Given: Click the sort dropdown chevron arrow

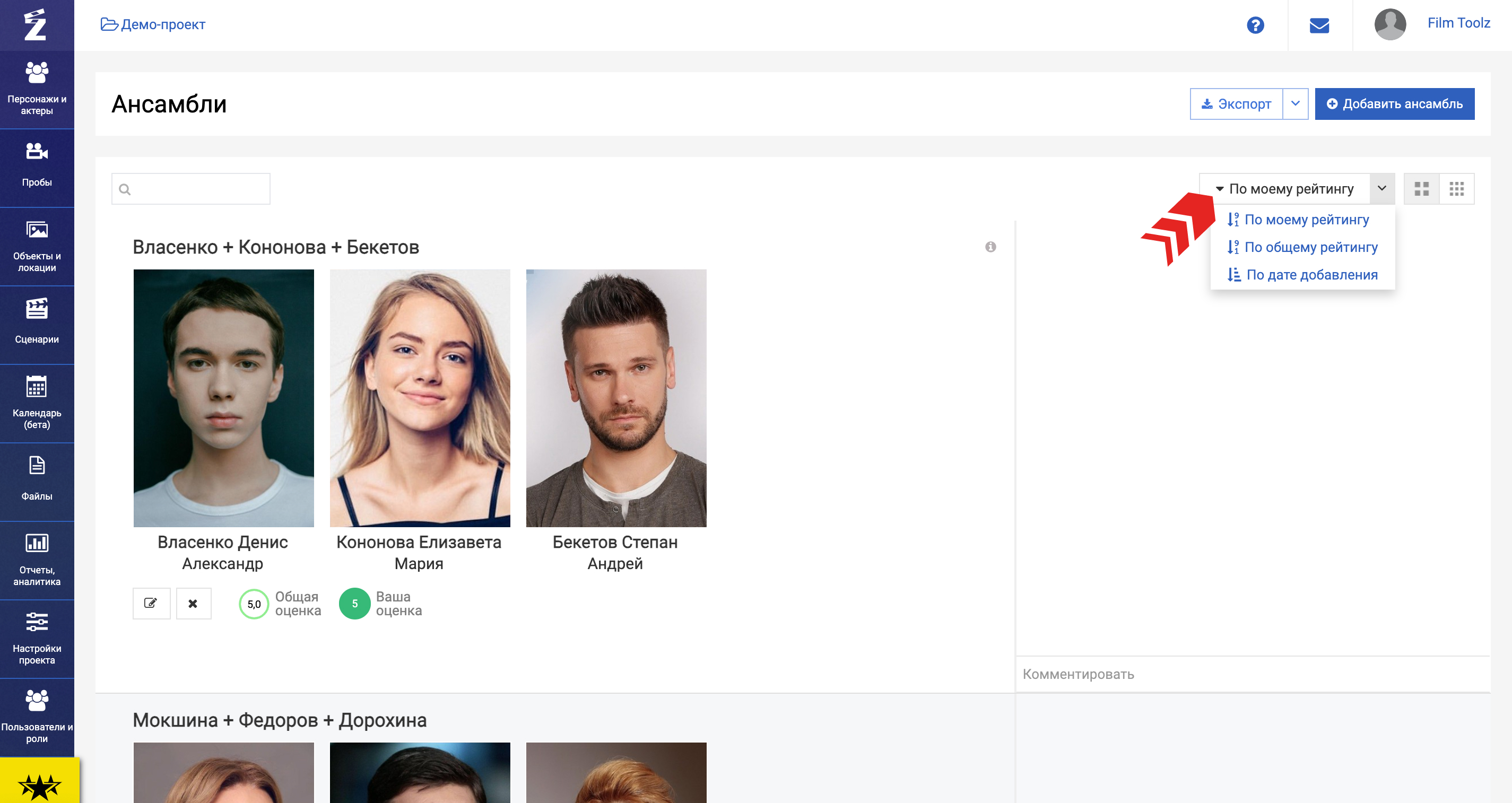Looking at the screenshot, I should pyautogui.click(x=1381, y=188).
